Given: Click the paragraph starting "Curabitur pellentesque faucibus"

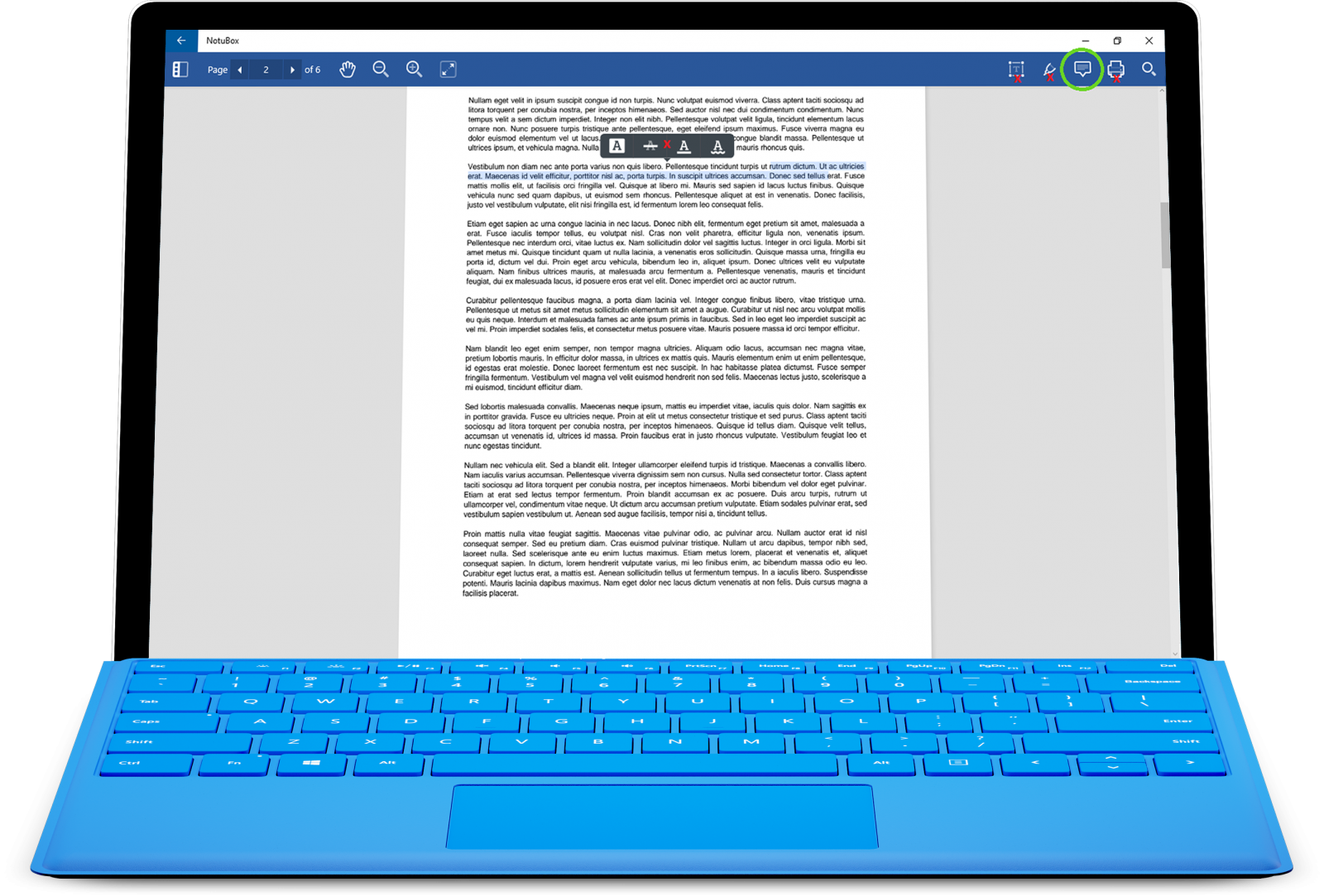Looking at the screenshot, I should [666, 314].
